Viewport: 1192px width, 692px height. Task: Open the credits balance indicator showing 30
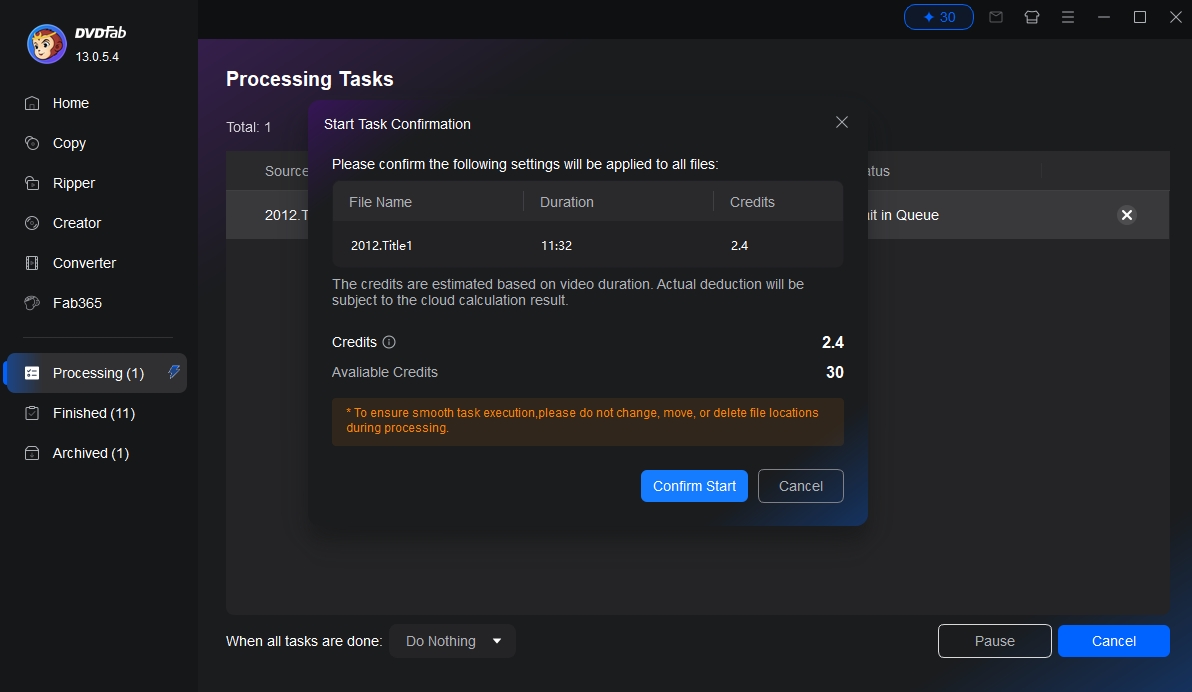[938, 17]
